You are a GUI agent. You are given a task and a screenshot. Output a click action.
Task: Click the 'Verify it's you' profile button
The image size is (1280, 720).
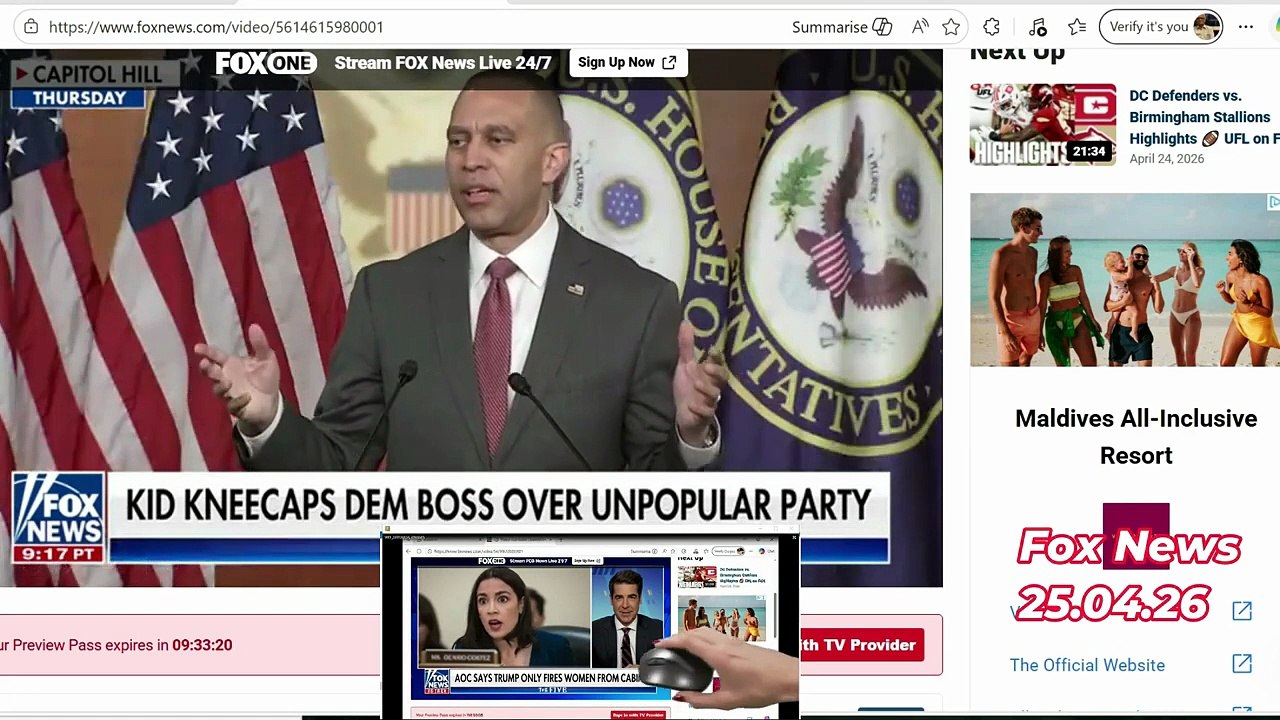1160,27
